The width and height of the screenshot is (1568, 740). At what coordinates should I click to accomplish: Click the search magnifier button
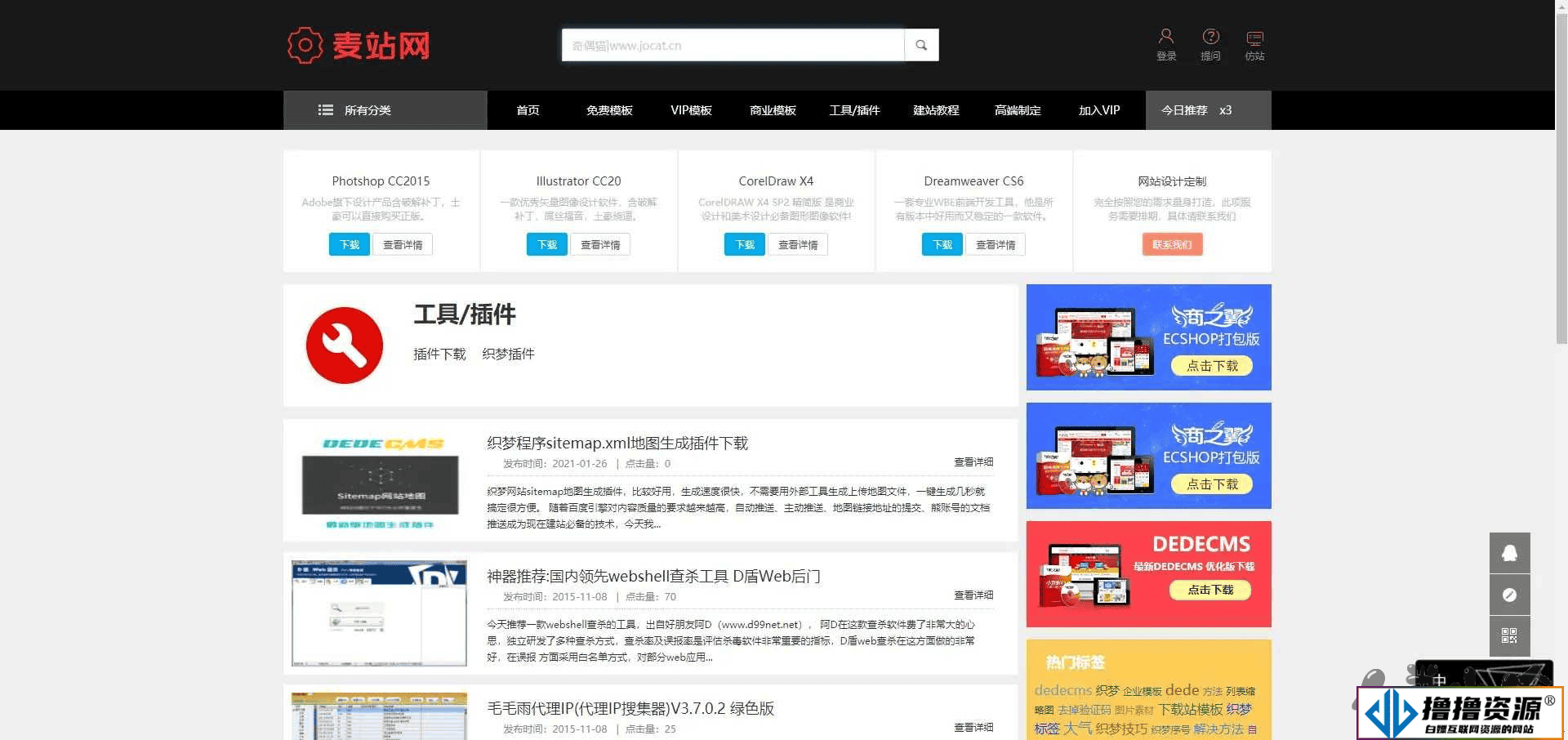[x=921, y=45]
